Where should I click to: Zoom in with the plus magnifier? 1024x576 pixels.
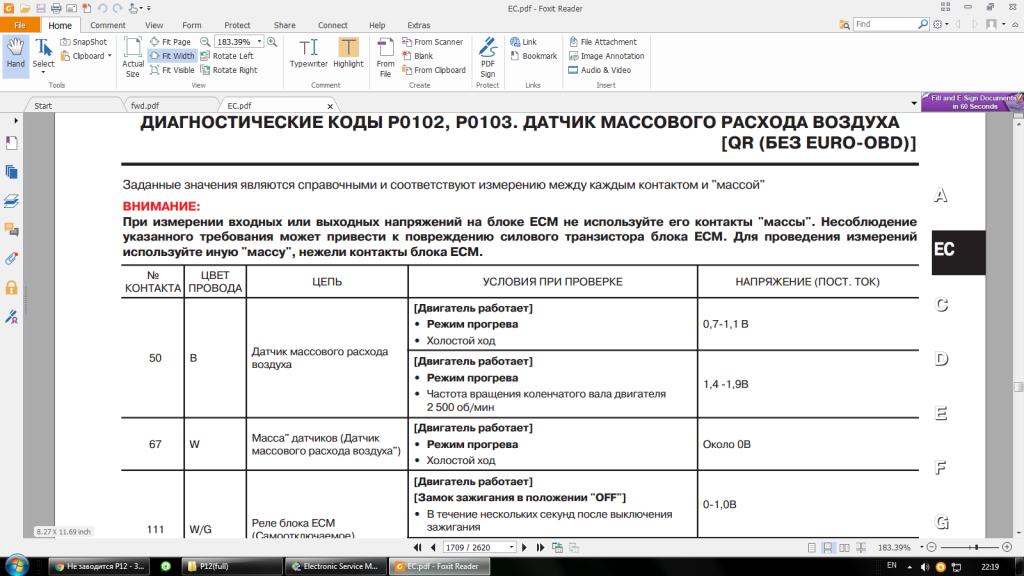click(x=272, y=42)
